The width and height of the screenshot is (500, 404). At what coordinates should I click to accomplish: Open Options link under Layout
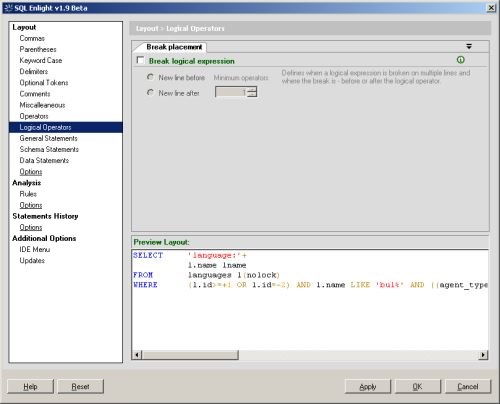pos(31,172)
